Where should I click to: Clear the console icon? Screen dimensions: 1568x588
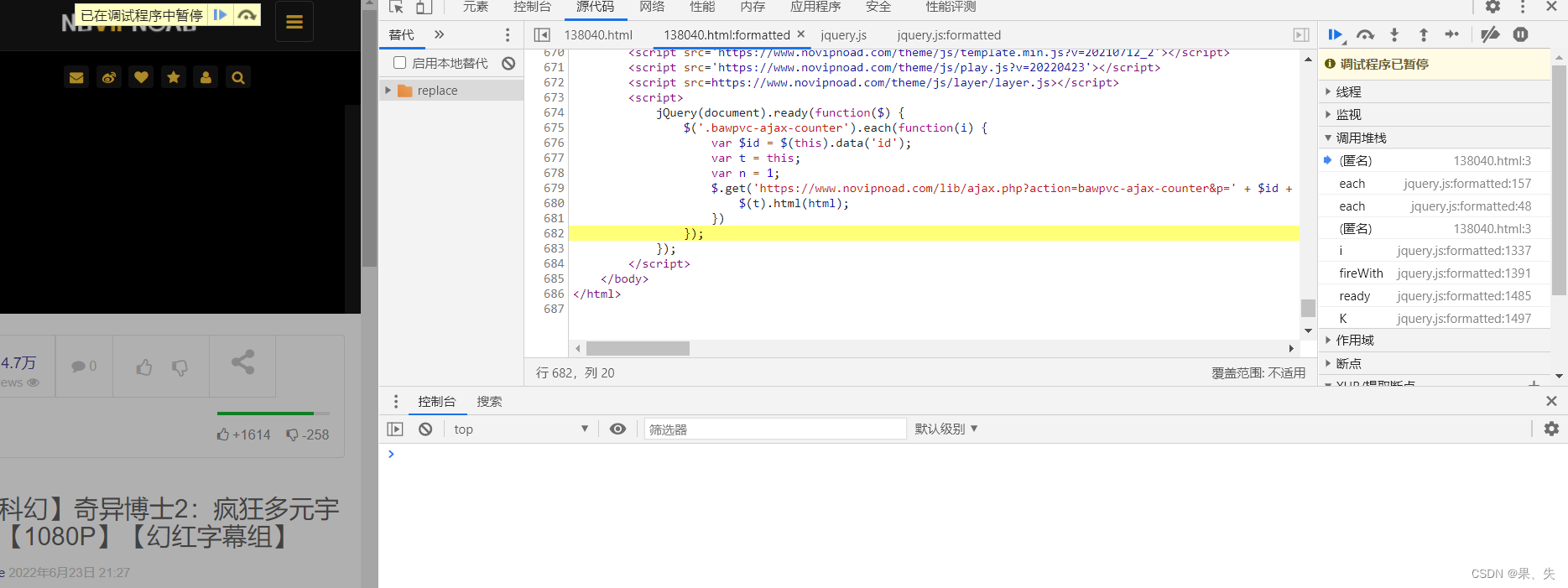coord(425,429)
